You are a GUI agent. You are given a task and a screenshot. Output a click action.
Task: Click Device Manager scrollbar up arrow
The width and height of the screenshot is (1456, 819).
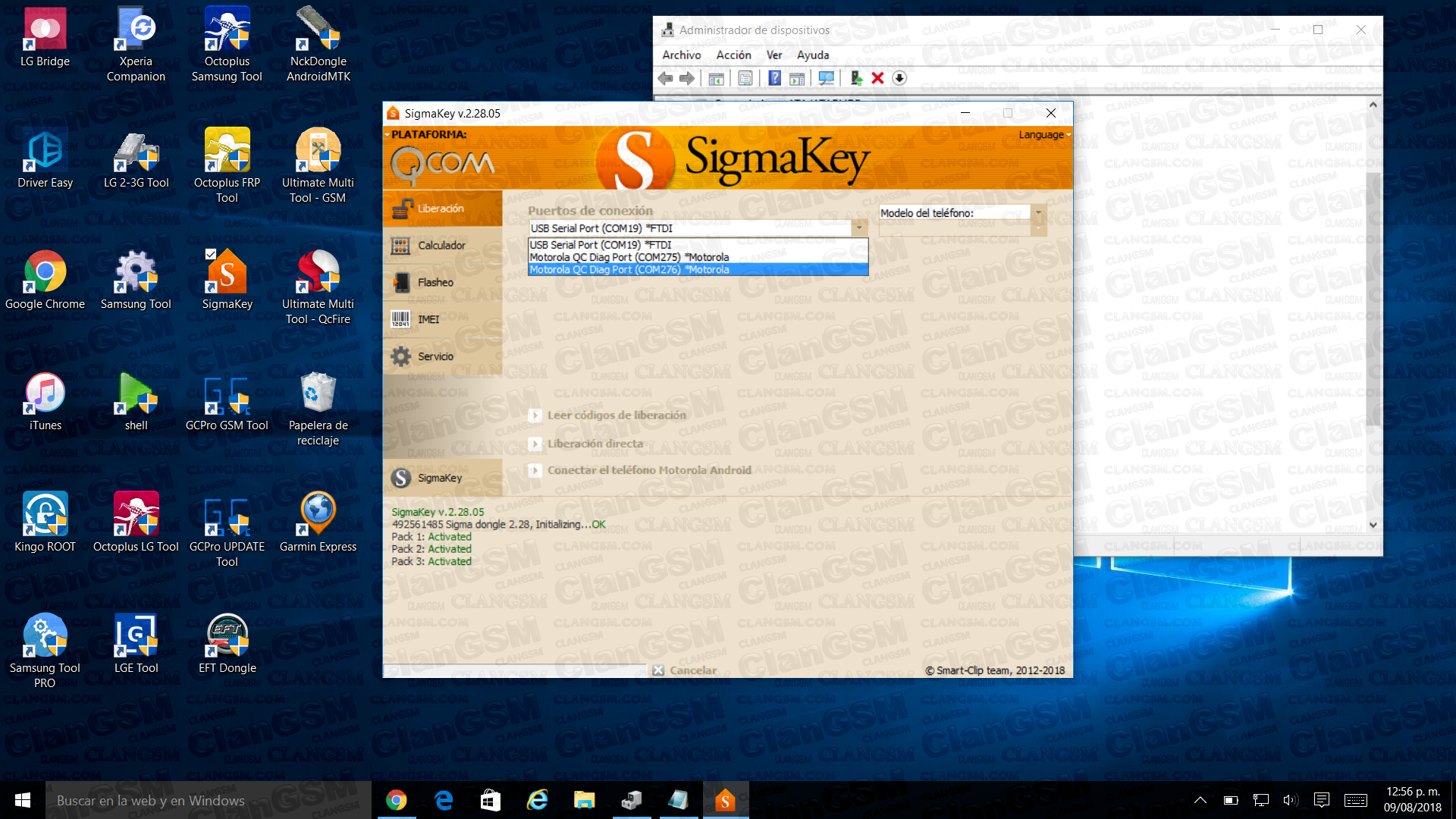pos(1373,105)
